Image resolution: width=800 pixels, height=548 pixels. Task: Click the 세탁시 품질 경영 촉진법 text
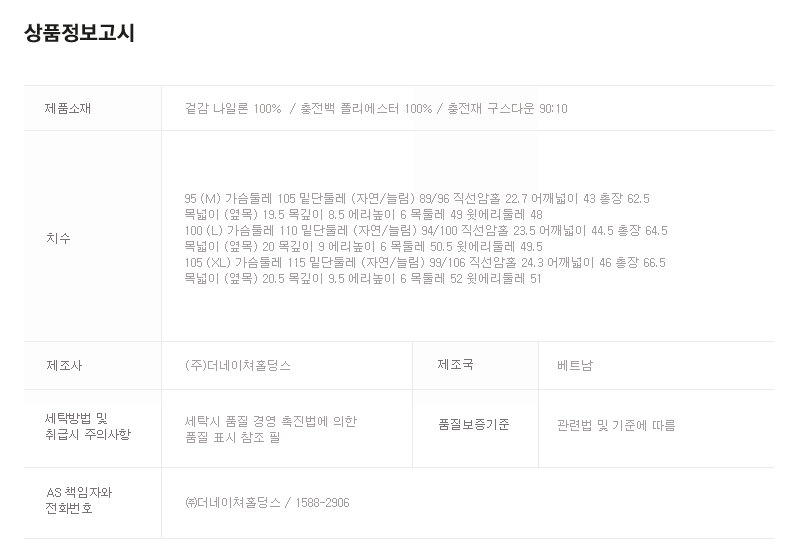point(271,421)
